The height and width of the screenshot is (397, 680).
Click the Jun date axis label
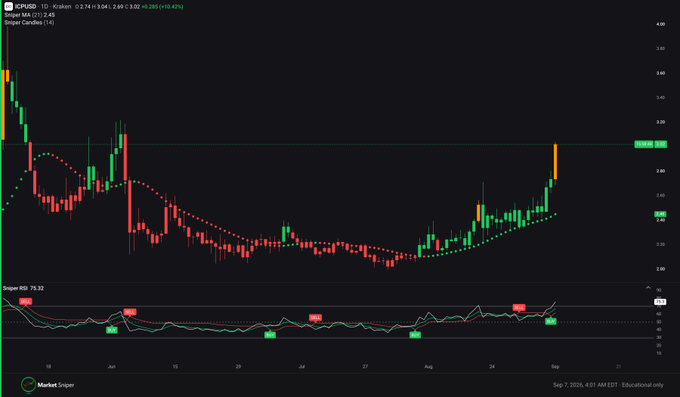[x=111, y=367]
